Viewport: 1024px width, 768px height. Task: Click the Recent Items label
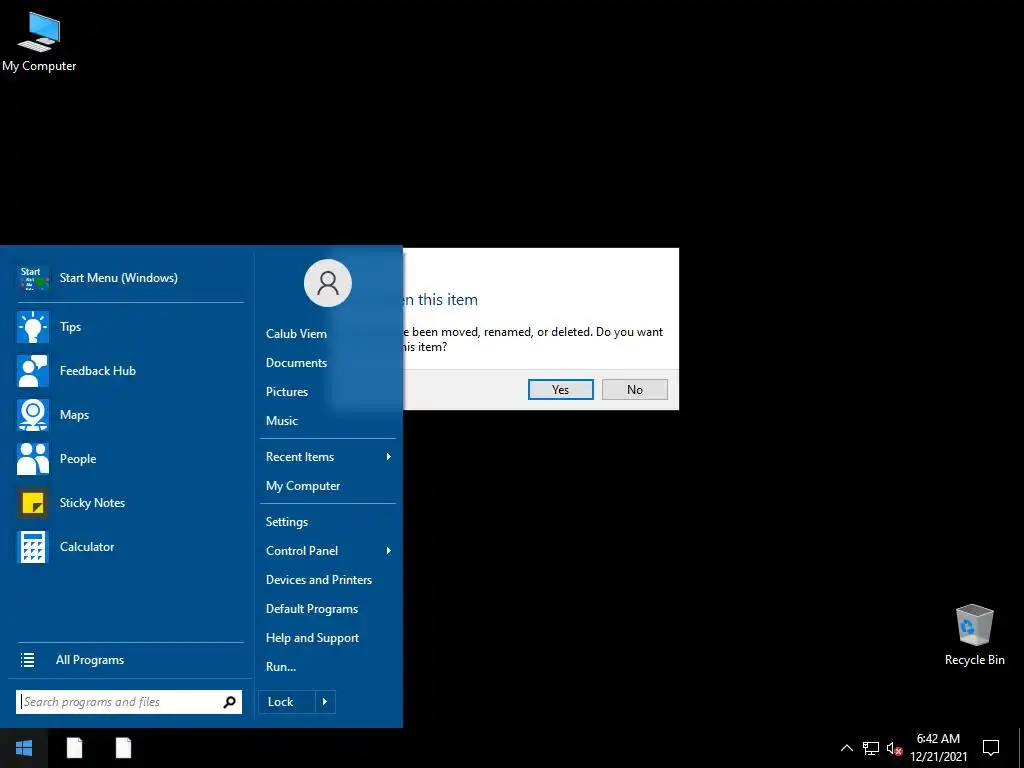click(300, 457)
